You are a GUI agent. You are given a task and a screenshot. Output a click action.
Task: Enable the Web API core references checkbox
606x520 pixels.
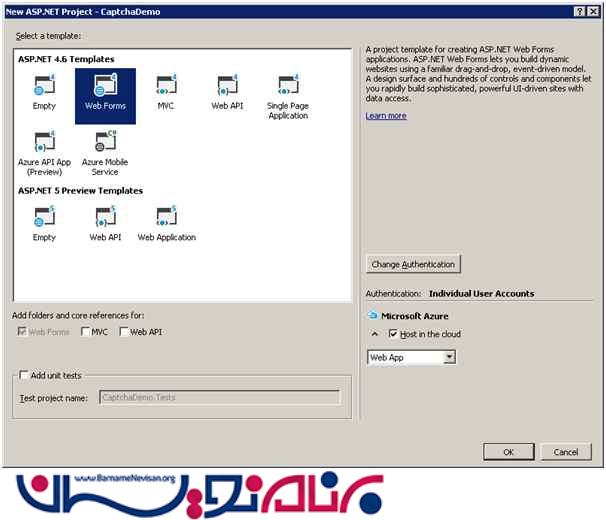tap(124, 332)
